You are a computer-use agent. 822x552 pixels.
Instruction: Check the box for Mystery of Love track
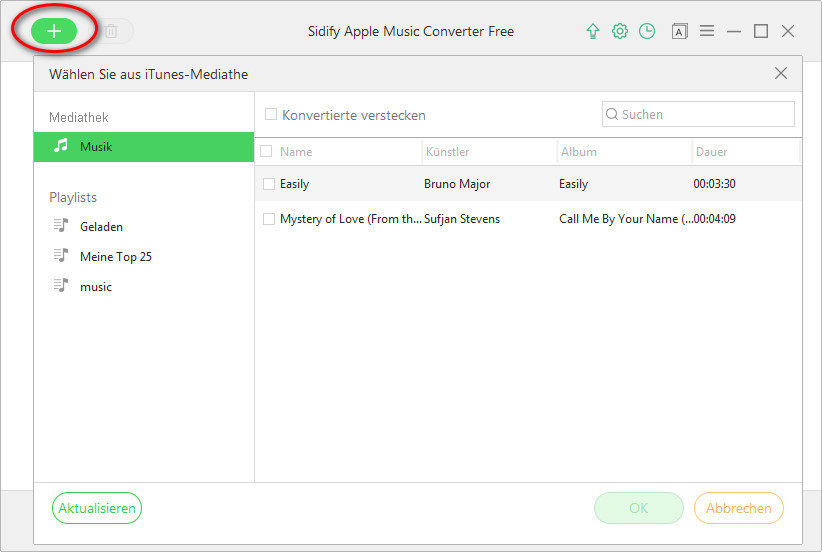(269, 219)
